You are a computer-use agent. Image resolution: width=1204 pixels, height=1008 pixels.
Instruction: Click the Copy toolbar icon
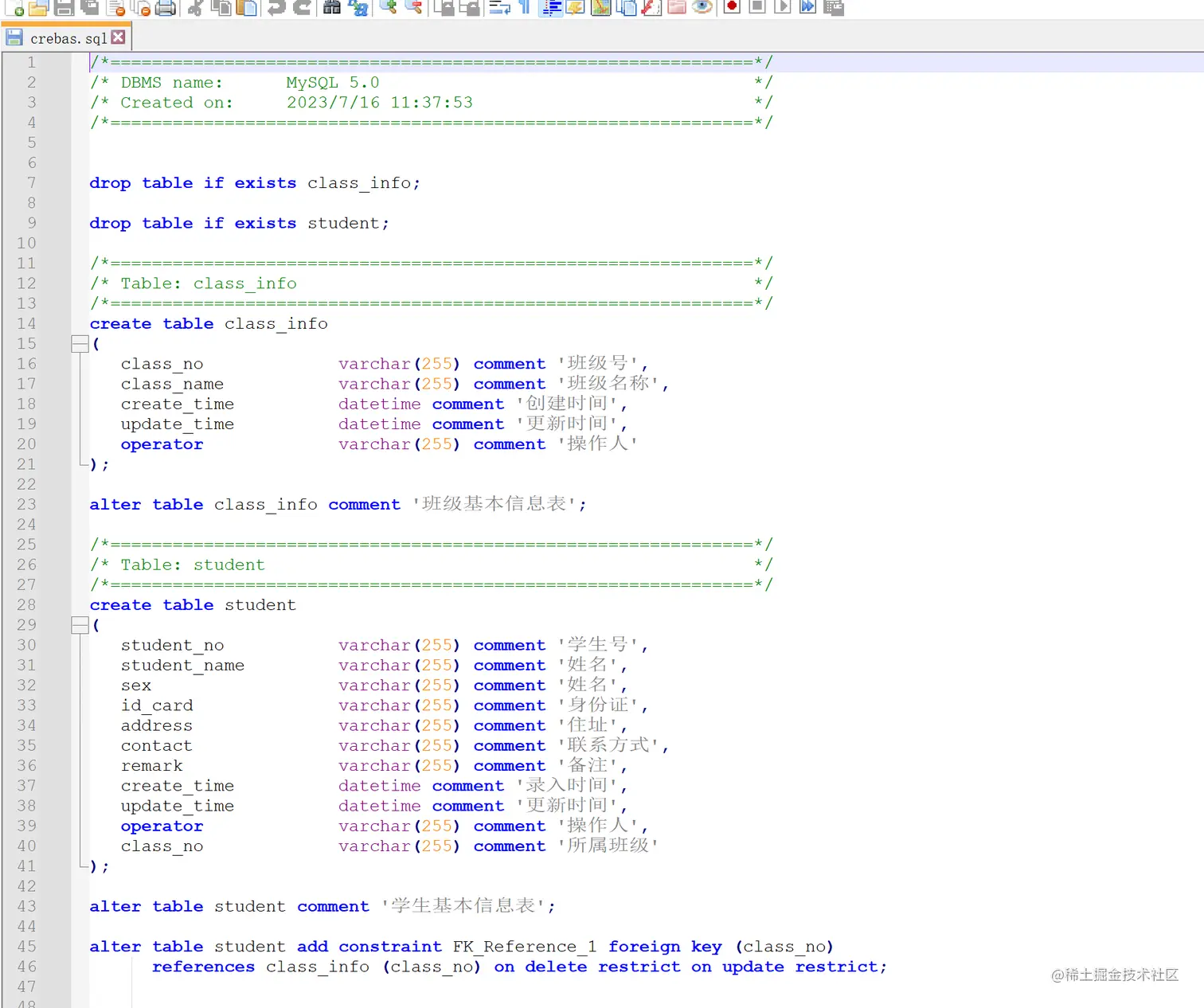221,7
